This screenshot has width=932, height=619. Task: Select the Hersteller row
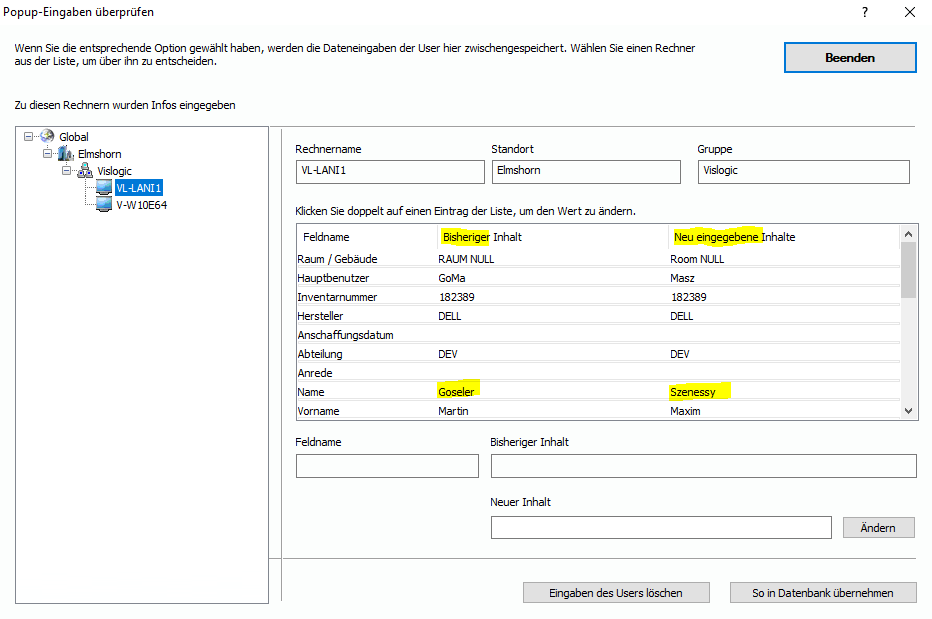click(x=598, y=316)
